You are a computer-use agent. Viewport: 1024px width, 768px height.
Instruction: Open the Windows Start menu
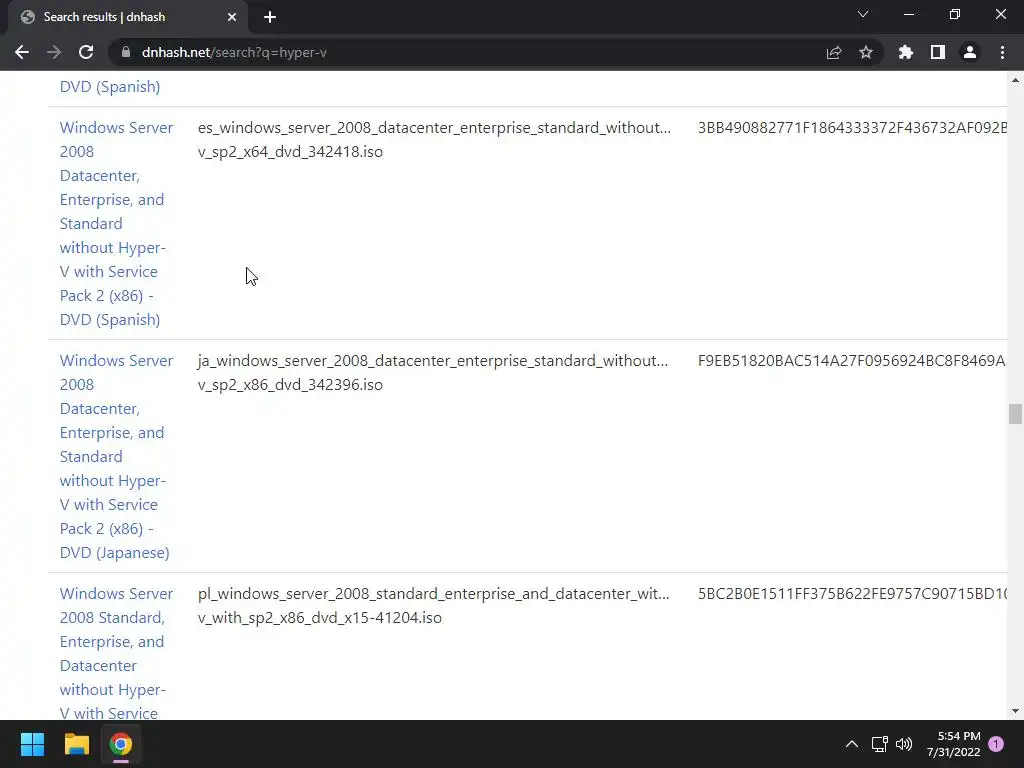[32, 744]
